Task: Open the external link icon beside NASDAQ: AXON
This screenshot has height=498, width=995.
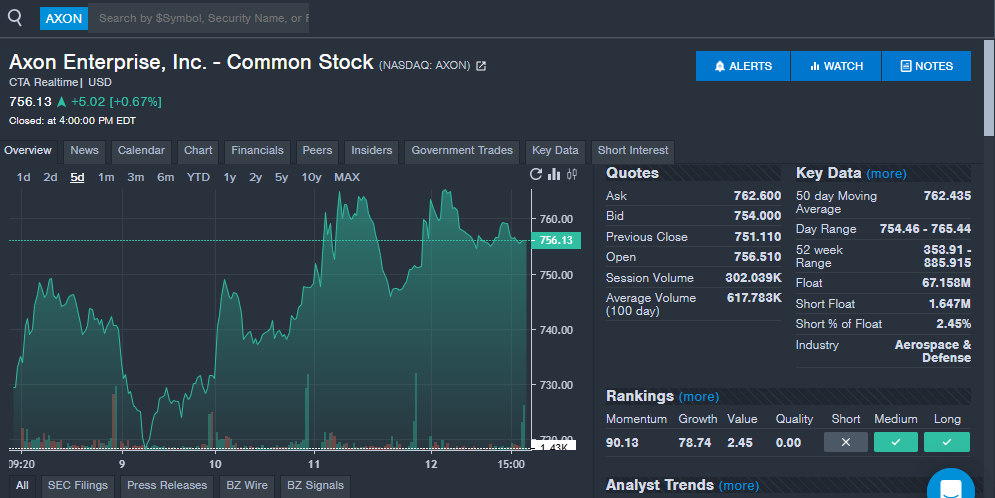Action: [x=481, y=65]
